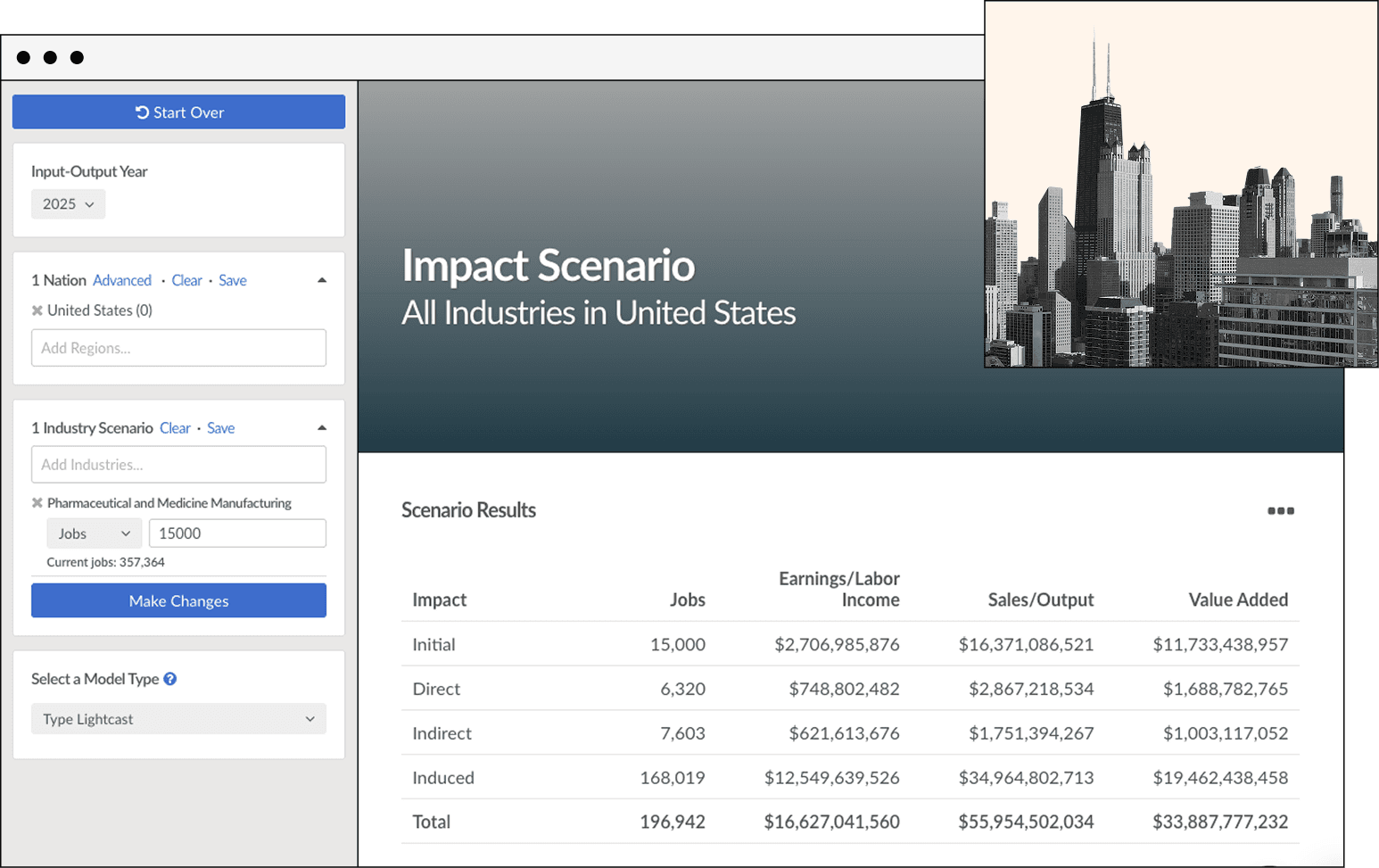Open the Scenario Results three-dot options menu
The image size is (1379, 868).
tap(1281, 511)
